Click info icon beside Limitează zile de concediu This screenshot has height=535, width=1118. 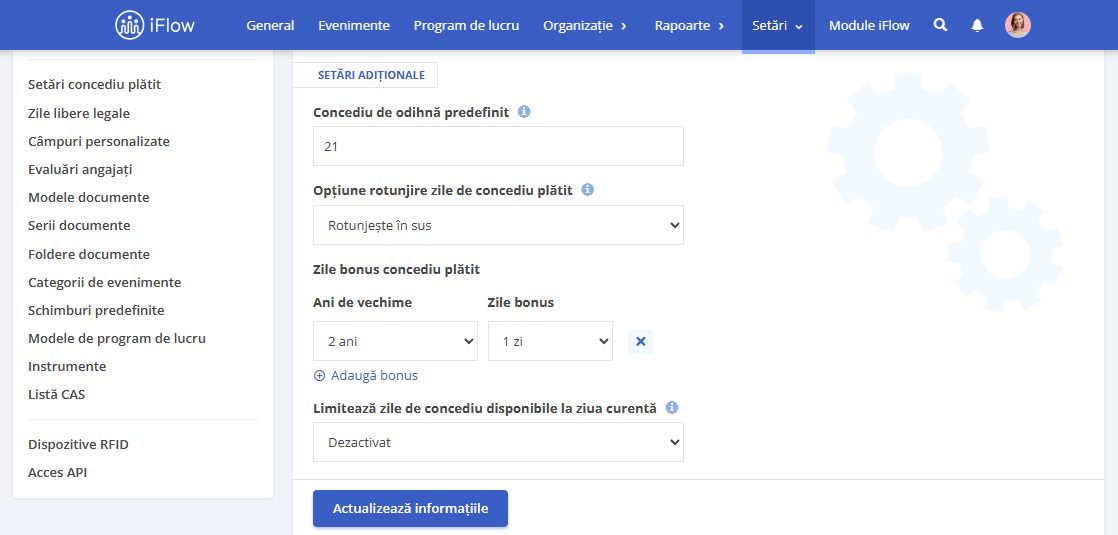671,408
